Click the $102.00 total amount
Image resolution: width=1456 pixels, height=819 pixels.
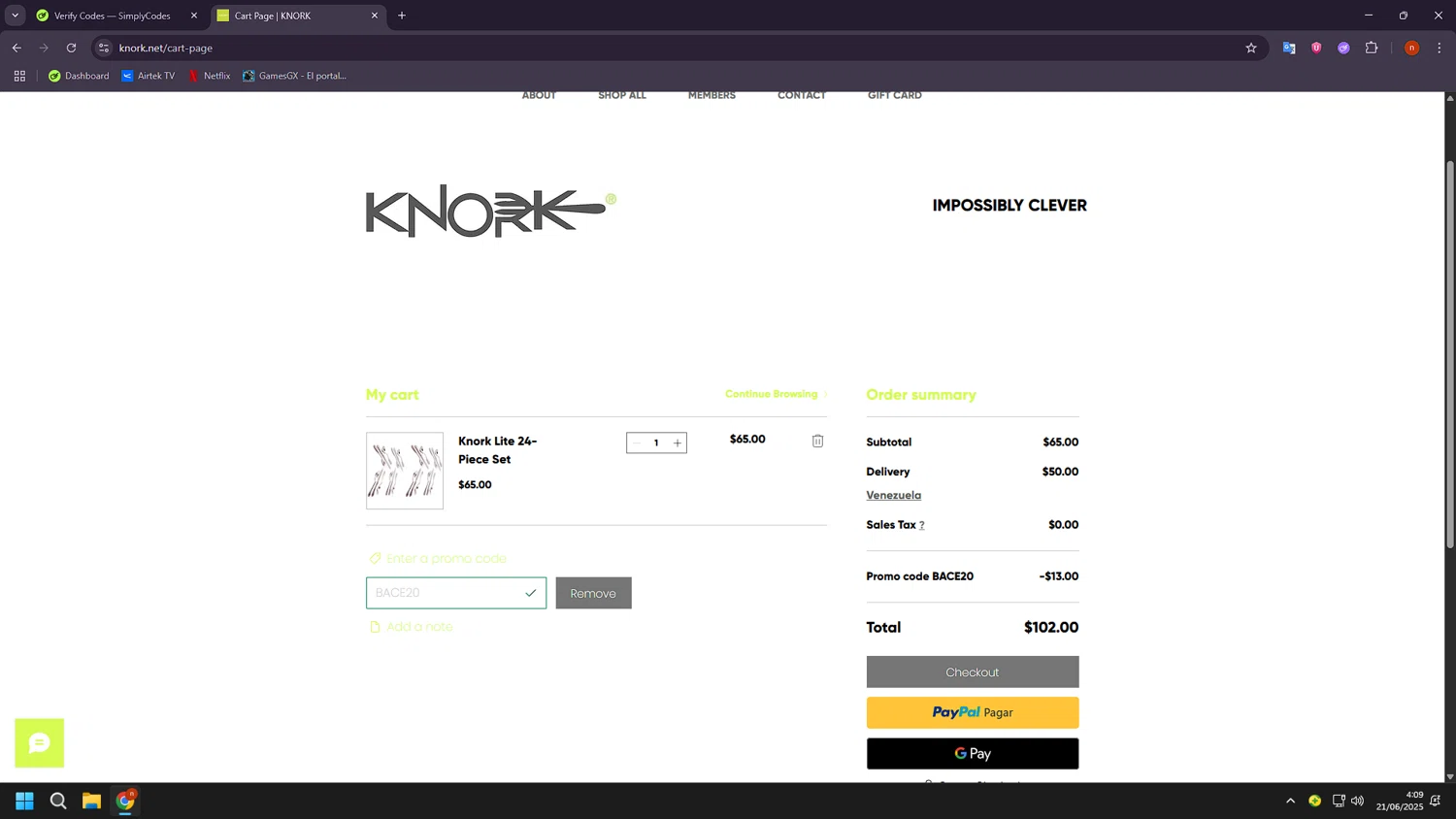point(1051,628)
